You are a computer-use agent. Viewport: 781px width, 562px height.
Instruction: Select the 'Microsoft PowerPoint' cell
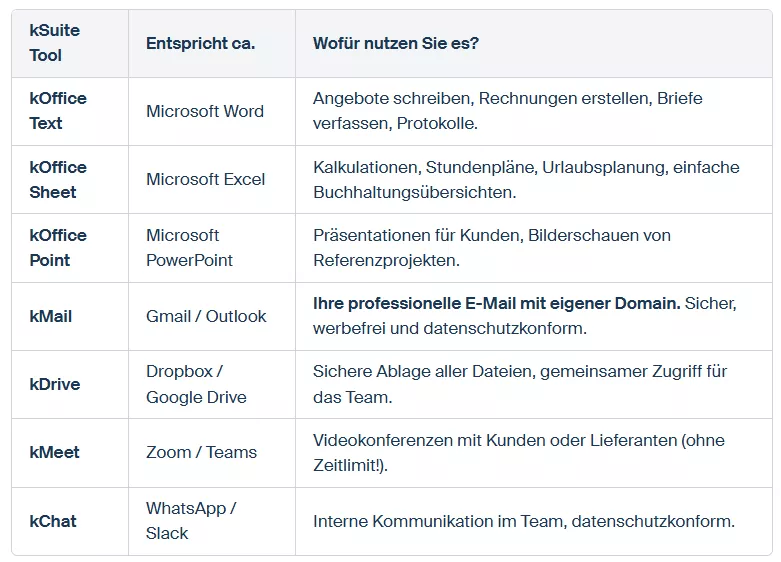pyautogui.click(x=212, y=248)
